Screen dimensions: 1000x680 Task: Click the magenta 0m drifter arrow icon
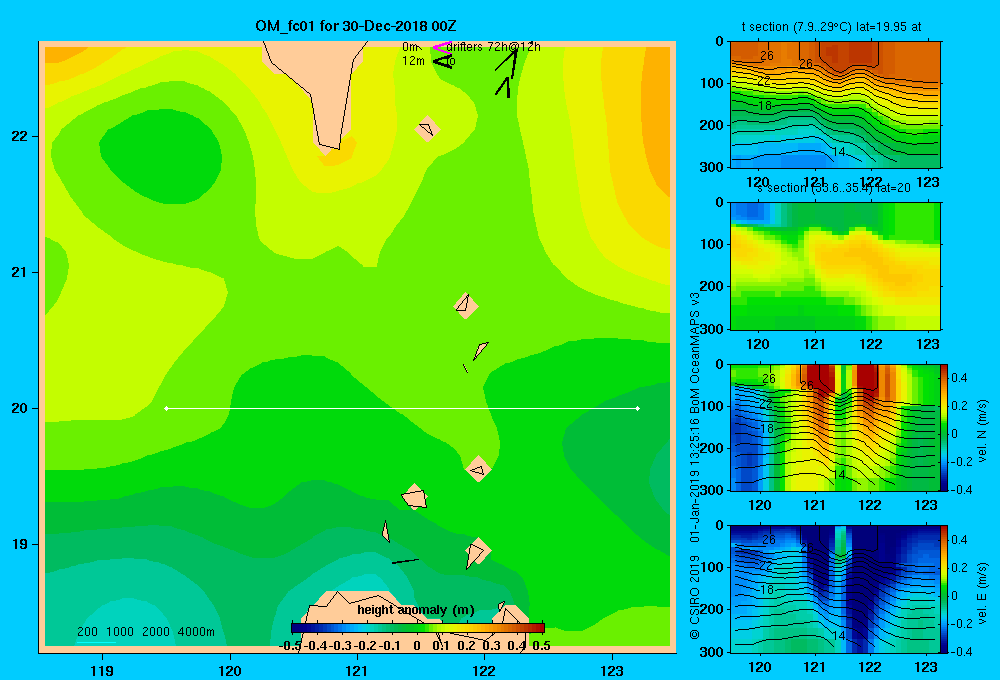tap(441, 47)
